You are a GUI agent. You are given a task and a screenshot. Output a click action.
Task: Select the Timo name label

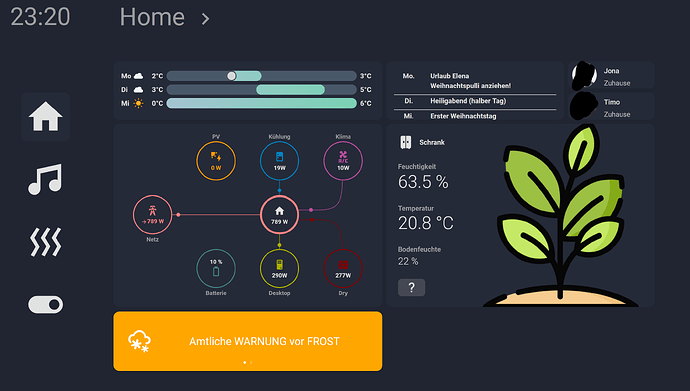612,102
